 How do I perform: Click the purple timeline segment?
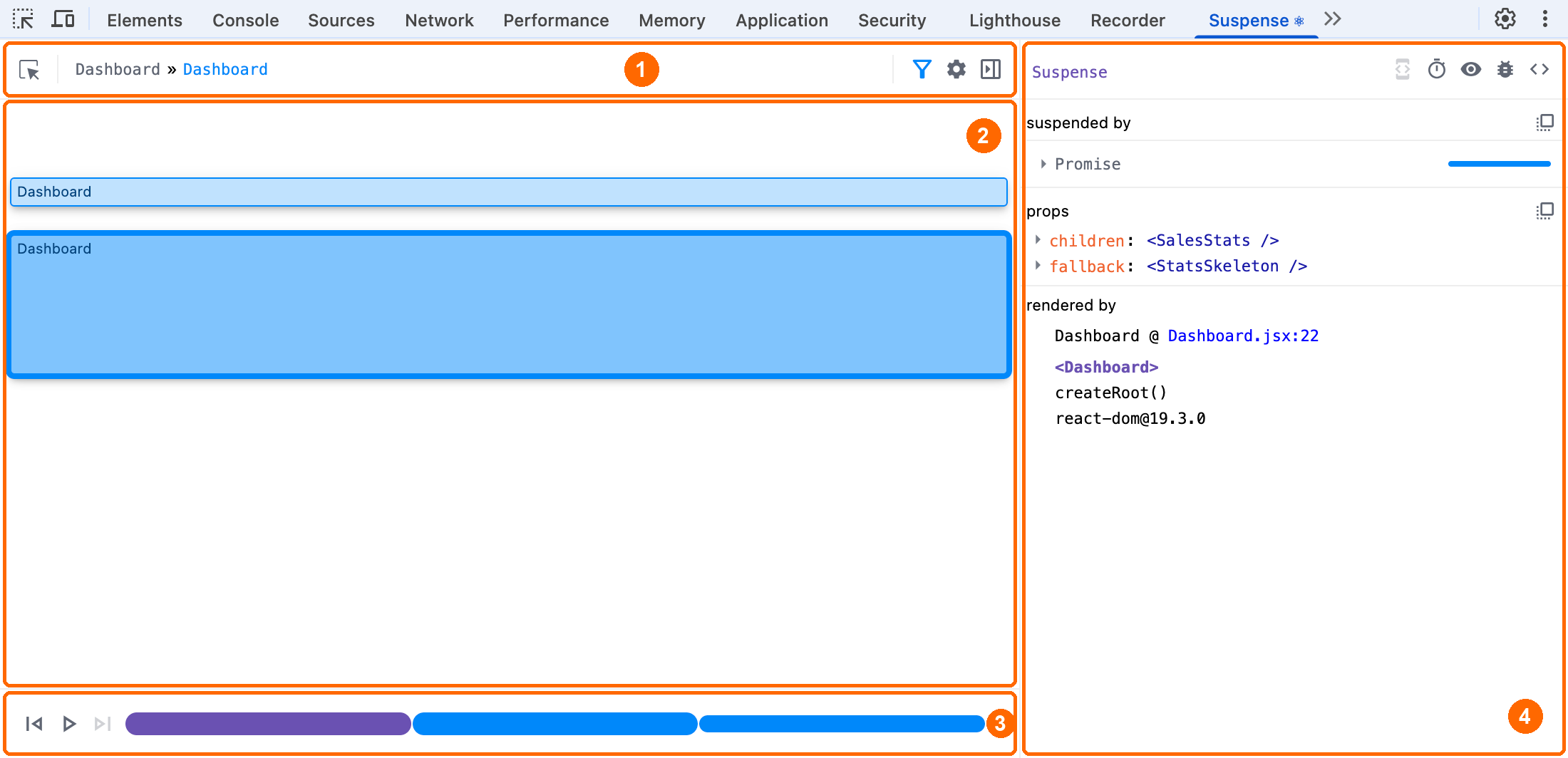268,724
